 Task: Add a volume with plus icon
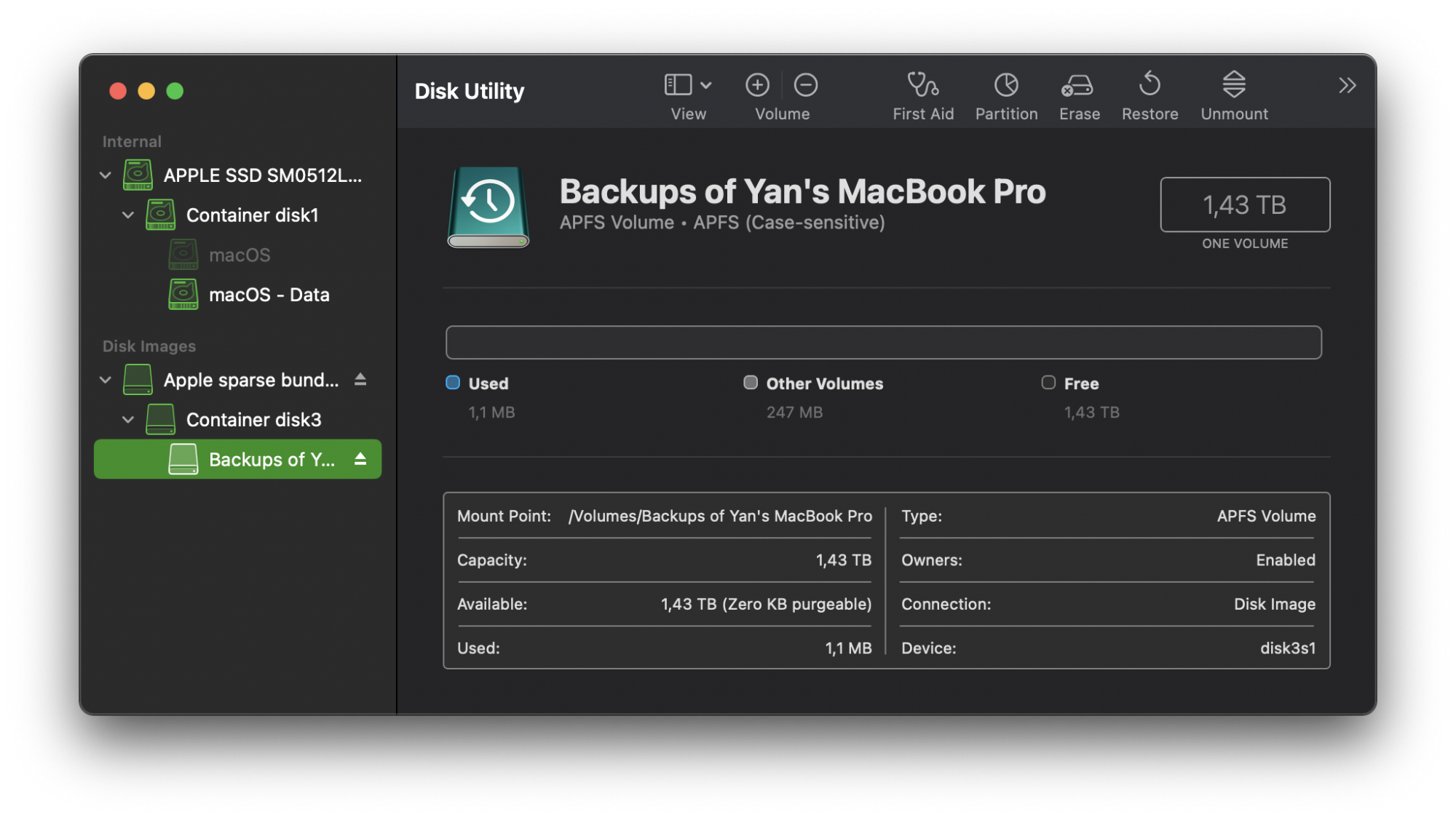(757, 85)
